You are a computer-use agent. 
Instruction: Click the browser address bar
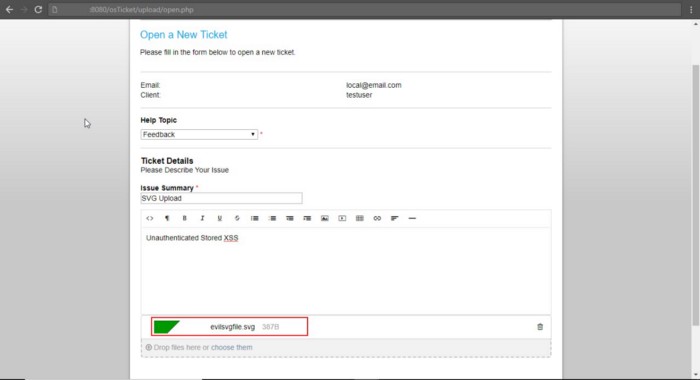(x=364, y=9)
